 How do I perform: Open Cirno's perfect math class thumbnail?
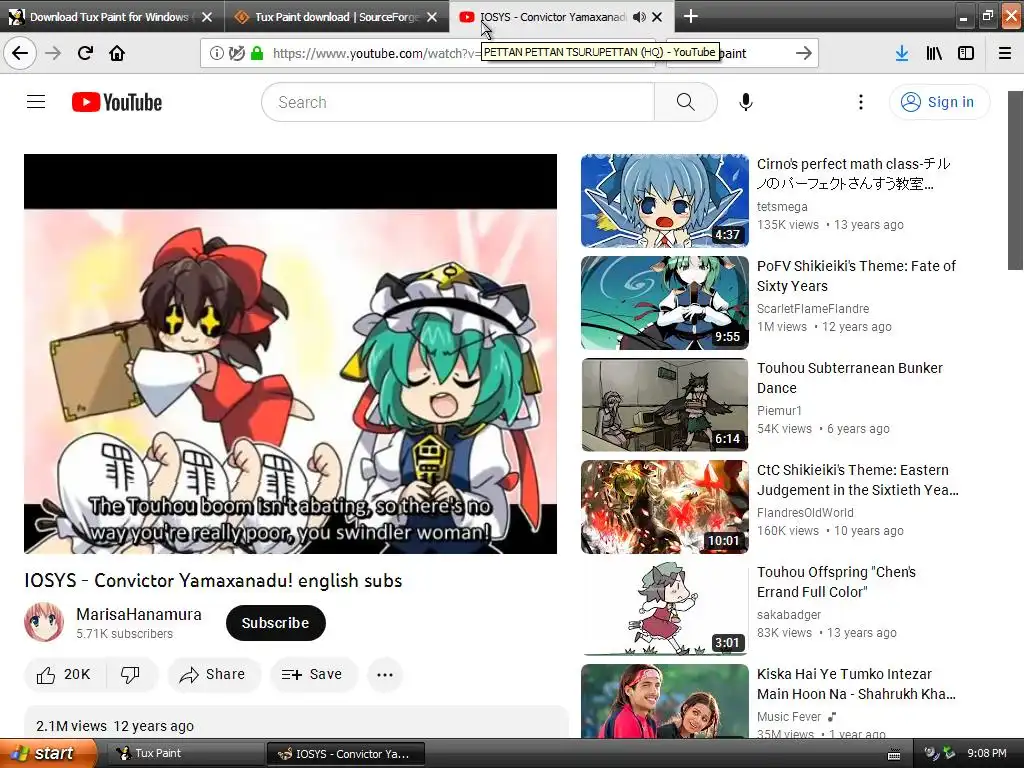(x=665, y=200)
